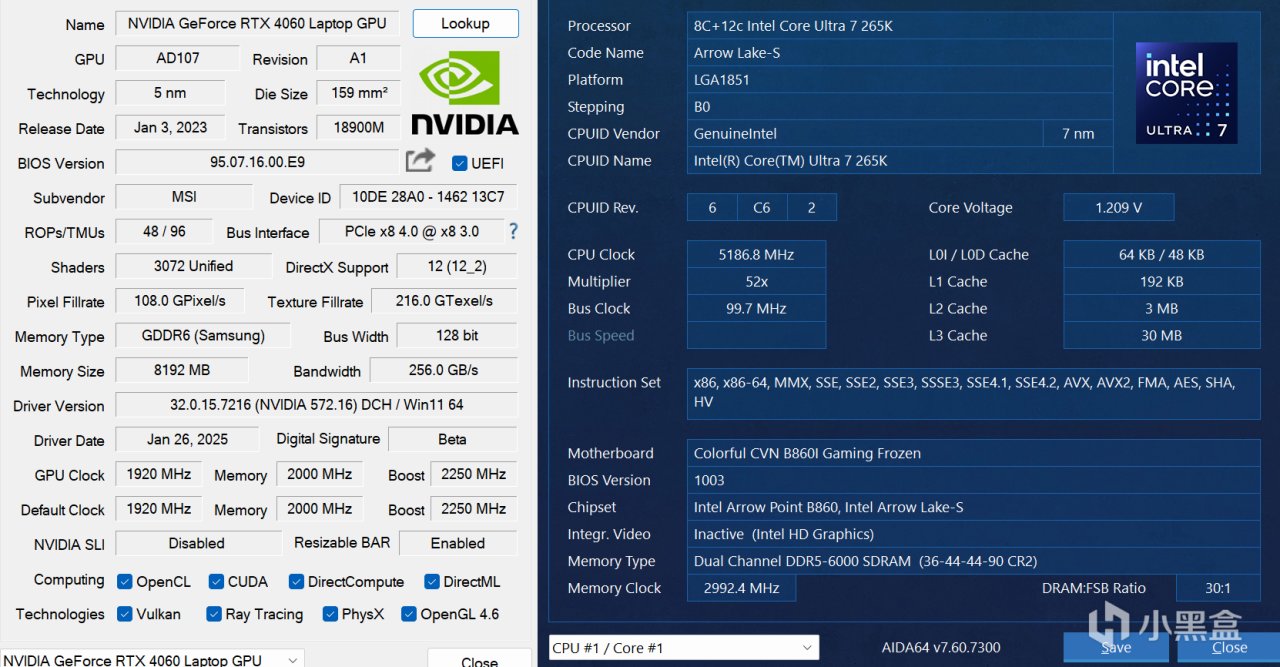
Task: Click the Memory Type GDDR6 (Samsung)
Action: (203, 335)
